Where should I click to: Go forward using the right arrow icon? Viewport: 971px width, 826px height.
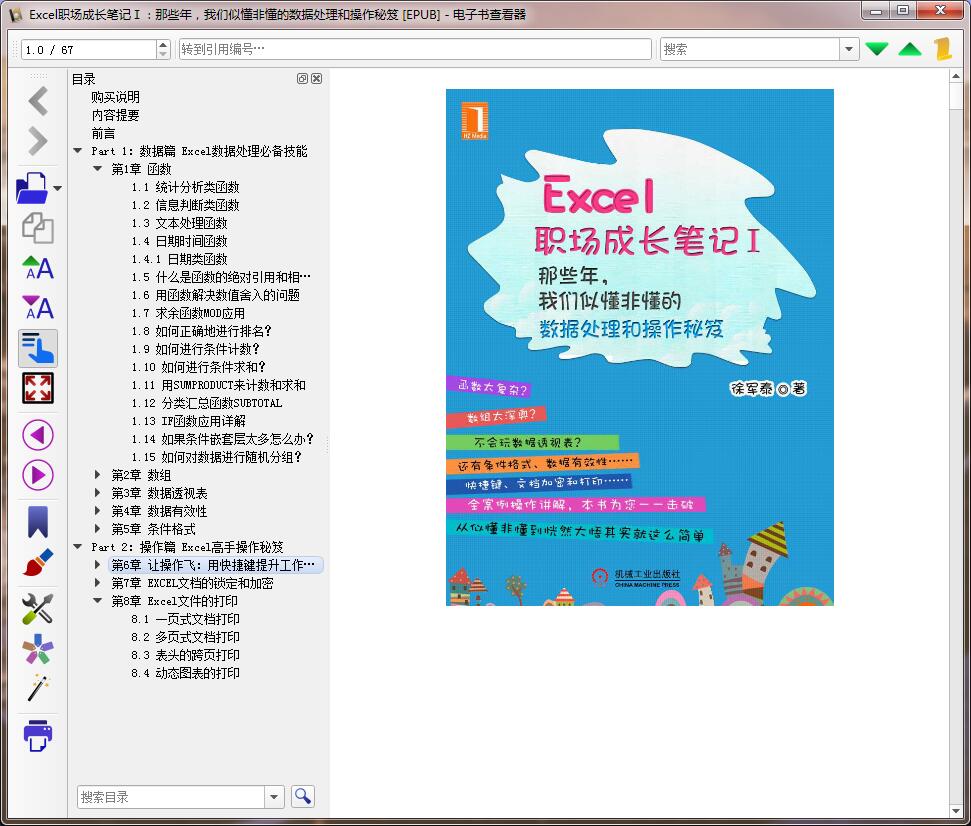click(38, 141)
